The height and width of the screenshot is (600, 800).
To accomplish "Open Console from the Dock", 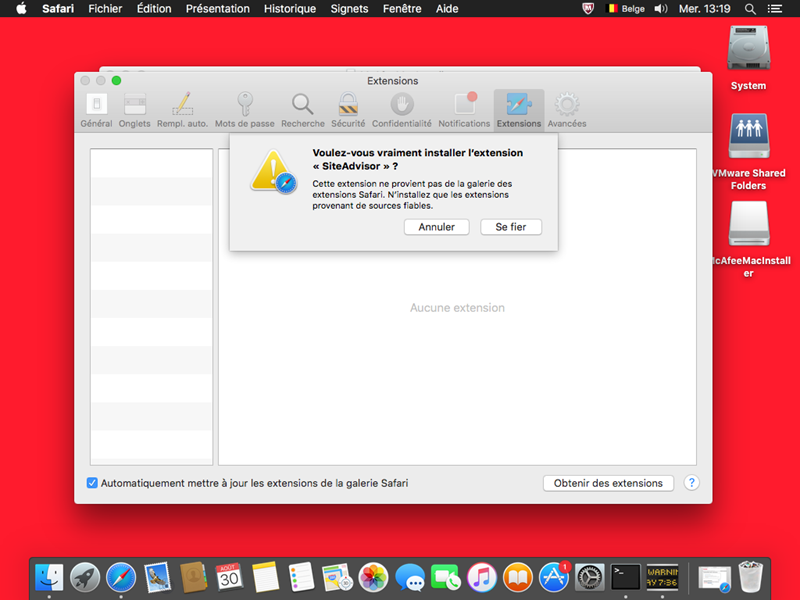I will [x=662, y=578].
